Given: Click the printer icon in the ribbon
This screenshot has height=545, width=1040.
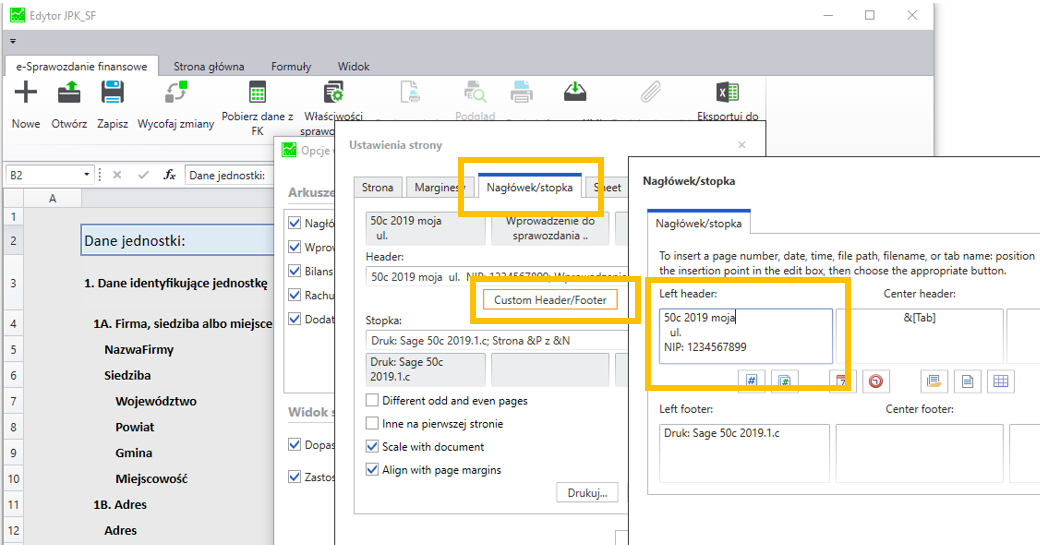Looking at the screenshot, I should click(x=521, y=92).
